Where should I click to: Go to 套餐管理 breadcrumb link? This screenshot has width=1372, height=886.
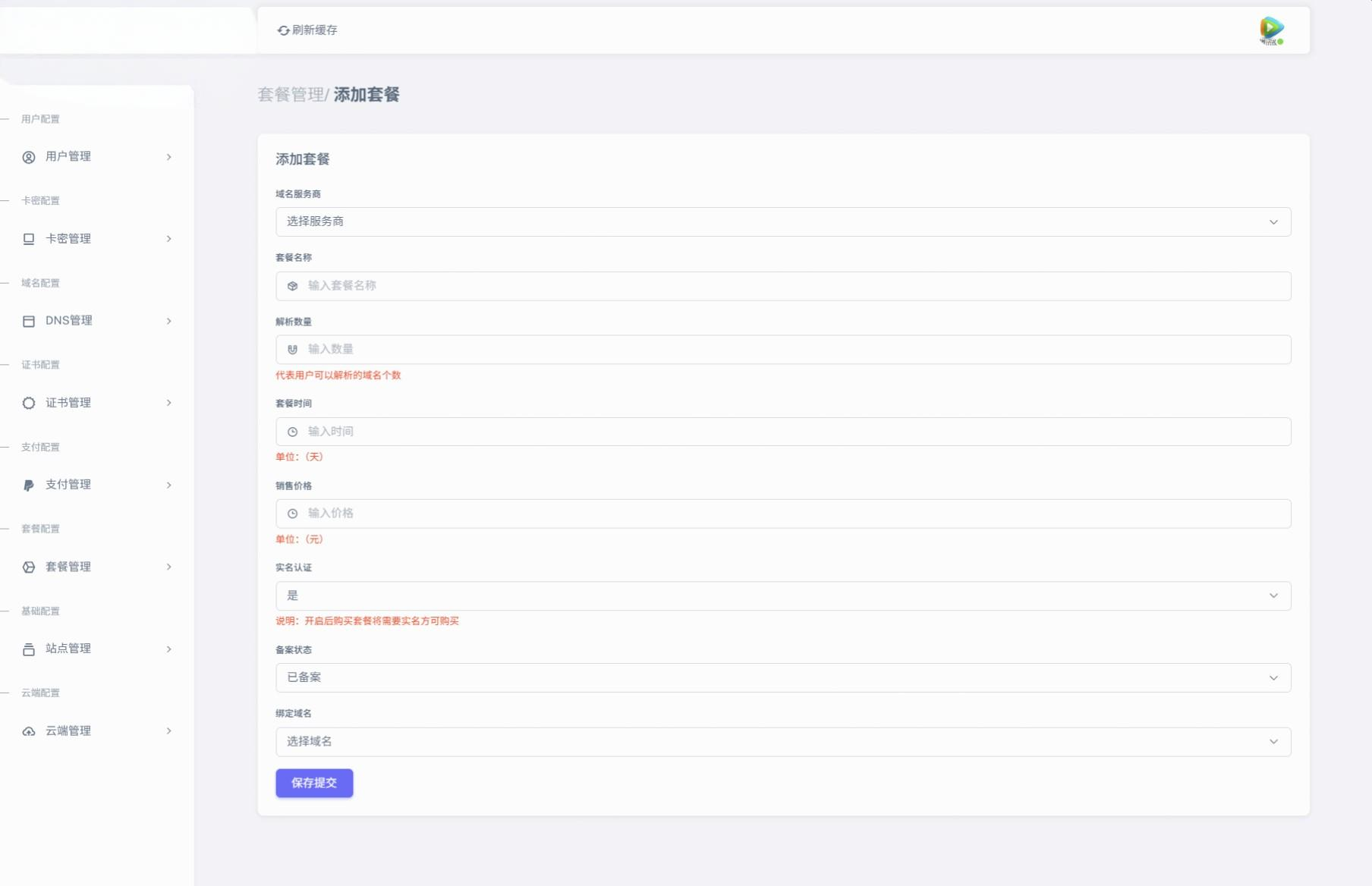pyautogui.click(x=291, y=95)
